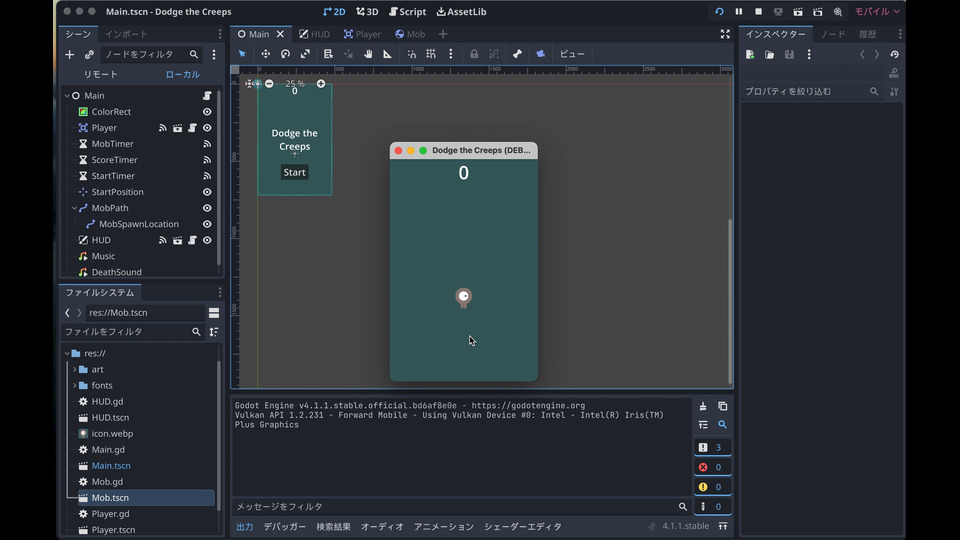The width and height of the screenshot is (960, 540).
Task: Add a new node with plus icon
Action: coord(69,55)
